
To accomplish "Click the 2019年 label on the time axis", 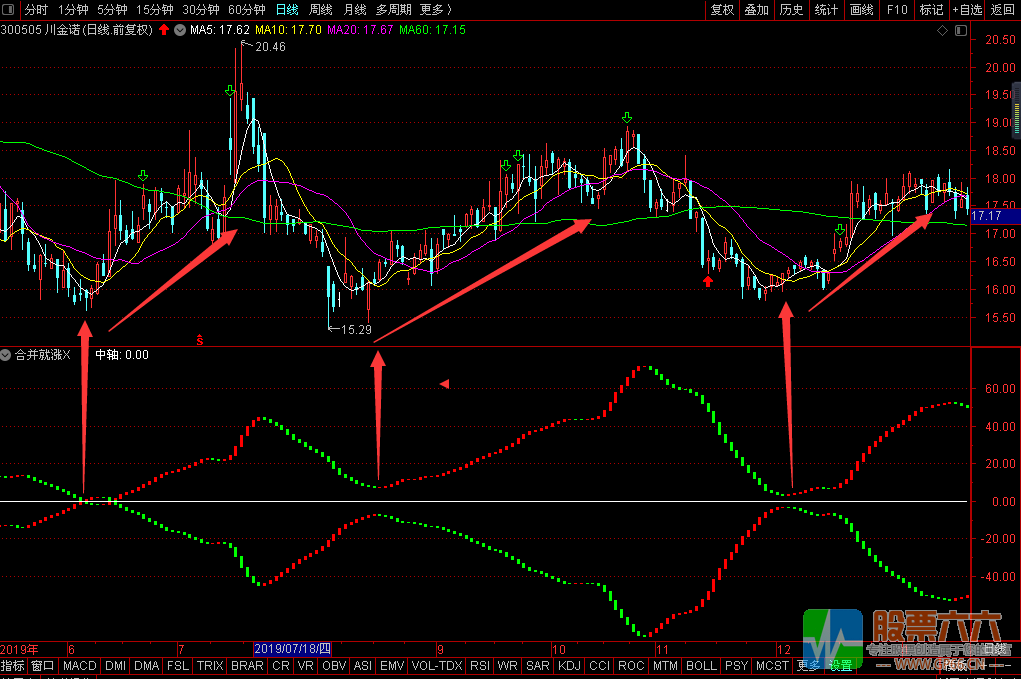I will (20, 649).
